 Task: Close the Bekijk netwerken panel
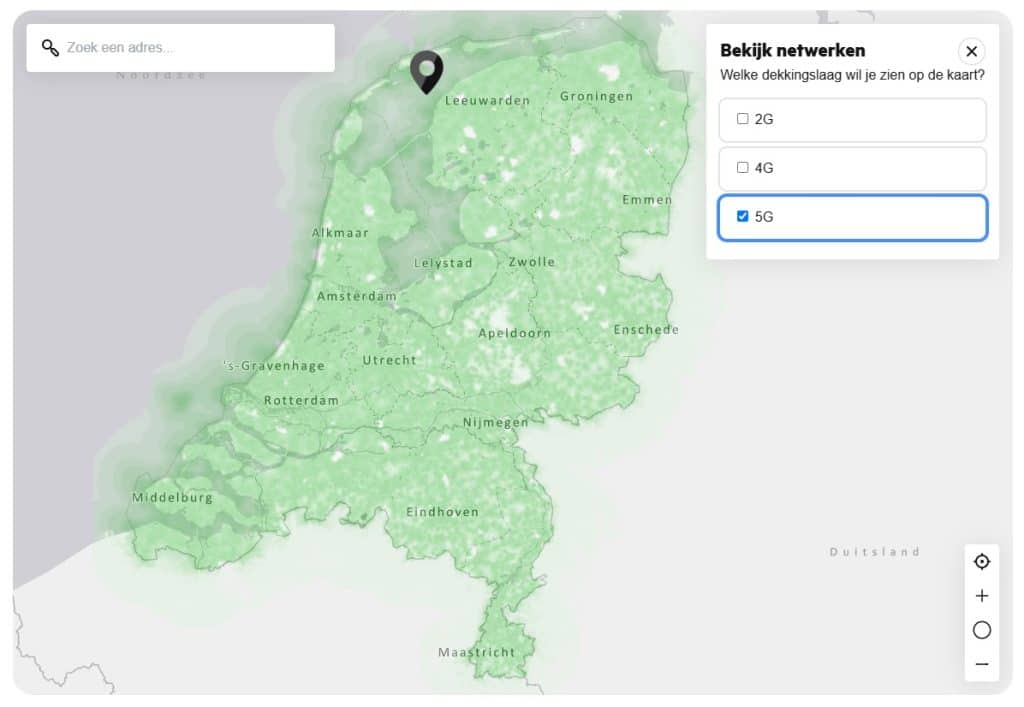coord(971,51)
